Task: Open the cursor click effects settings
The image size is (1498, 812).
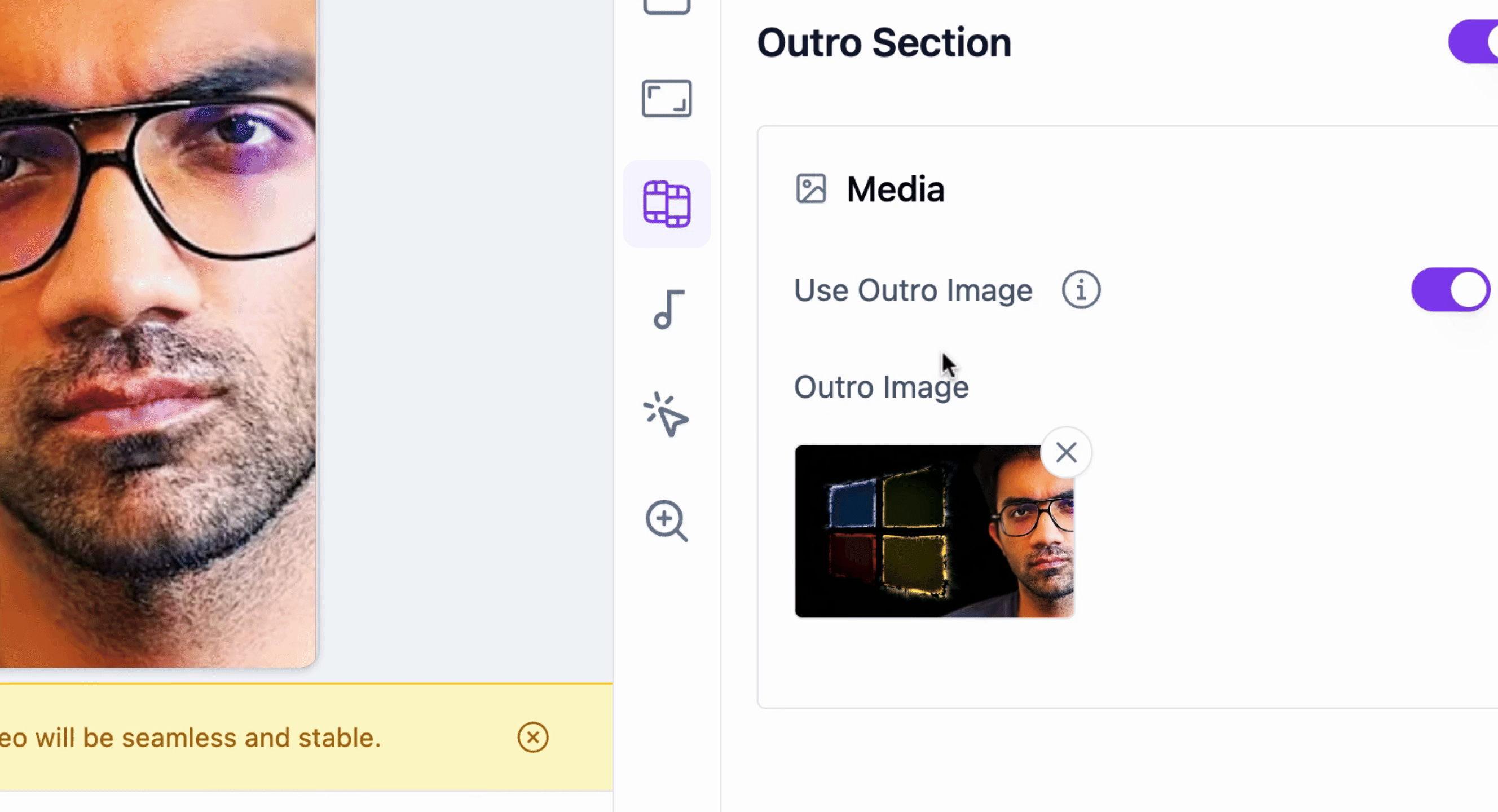Action: pos(666,414)
